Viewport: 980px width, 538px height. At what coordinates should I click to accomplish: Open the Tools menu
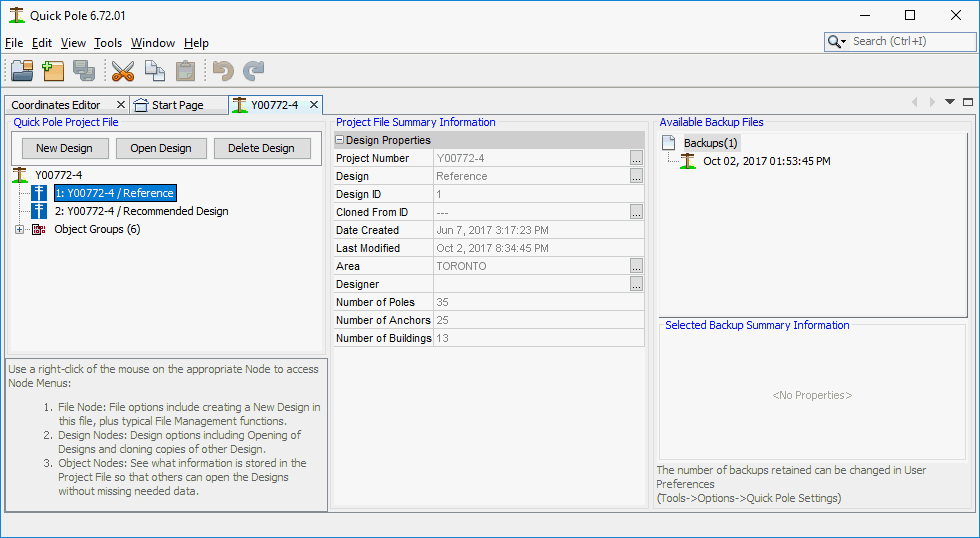click(x=108, y=43)
